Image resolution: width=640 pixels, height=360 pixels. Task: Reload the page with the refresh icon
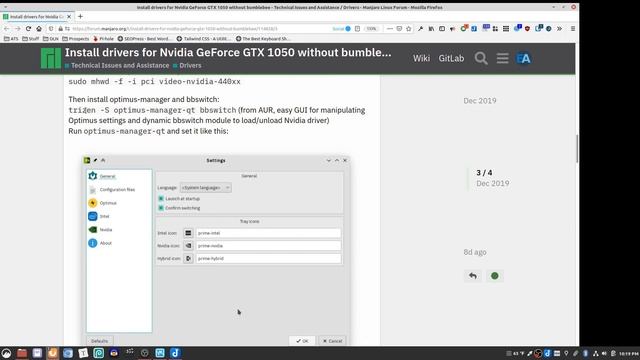pos(28,29)
